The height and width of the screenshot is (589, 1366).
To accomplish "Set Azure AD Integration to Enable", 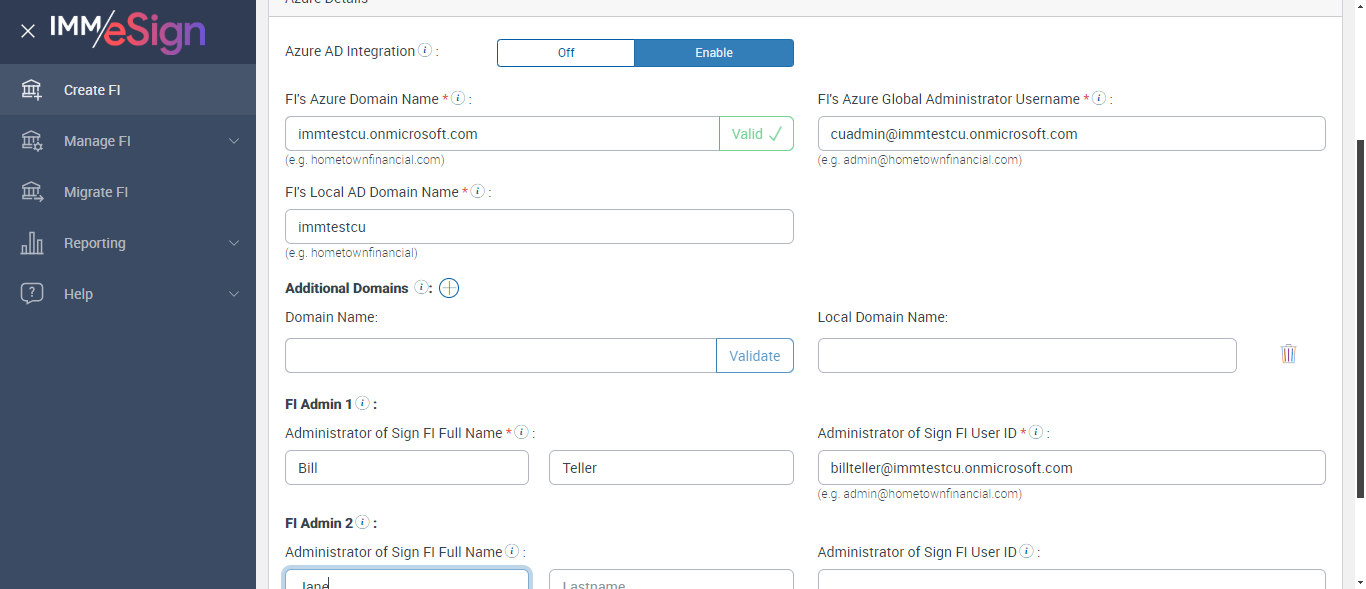I will pyautogui.click(x=714, y=53).
